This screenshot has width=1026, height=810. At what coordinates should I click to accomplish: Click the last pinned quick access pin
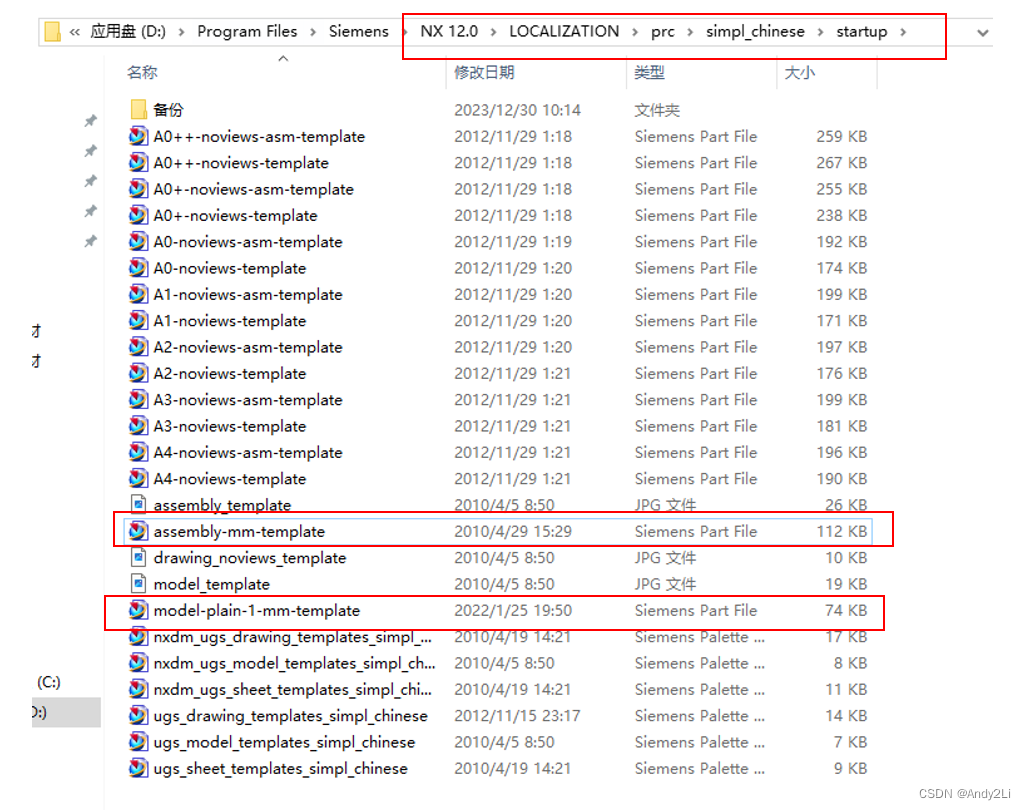coord(90,241)
